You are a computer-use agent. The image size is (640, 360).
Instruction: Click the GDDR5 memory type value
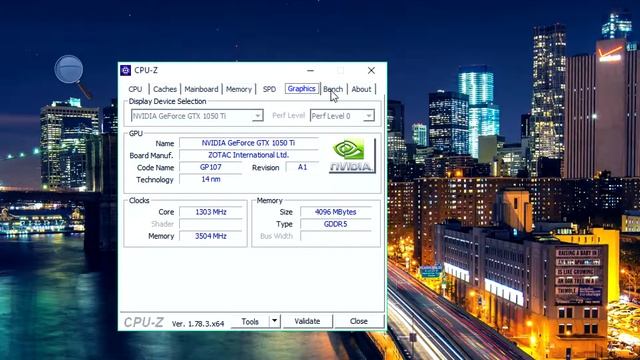click(336, 224)
